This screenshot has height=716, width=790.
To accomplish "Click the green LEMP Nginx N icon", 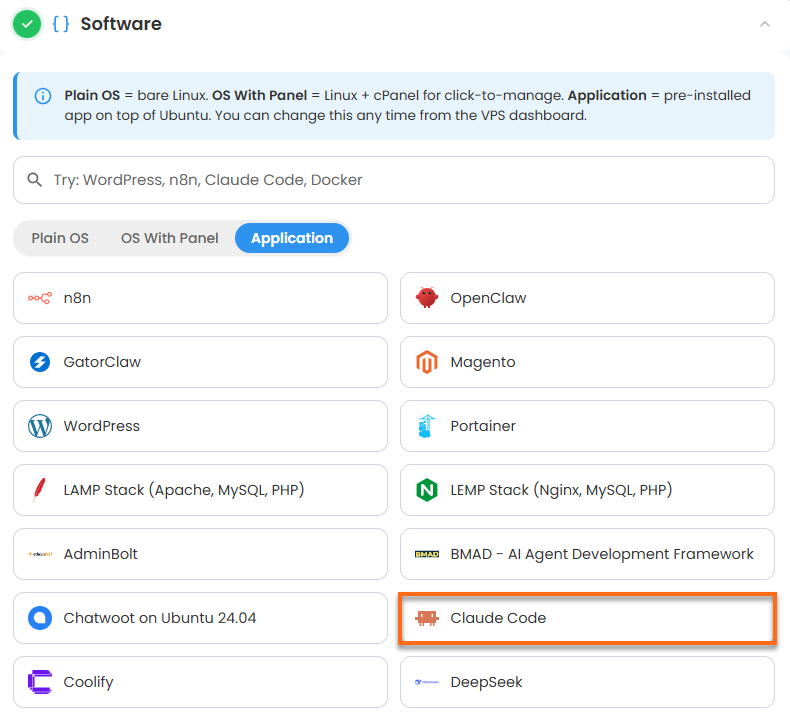I will pyautogui.click(x=427, y=490).
